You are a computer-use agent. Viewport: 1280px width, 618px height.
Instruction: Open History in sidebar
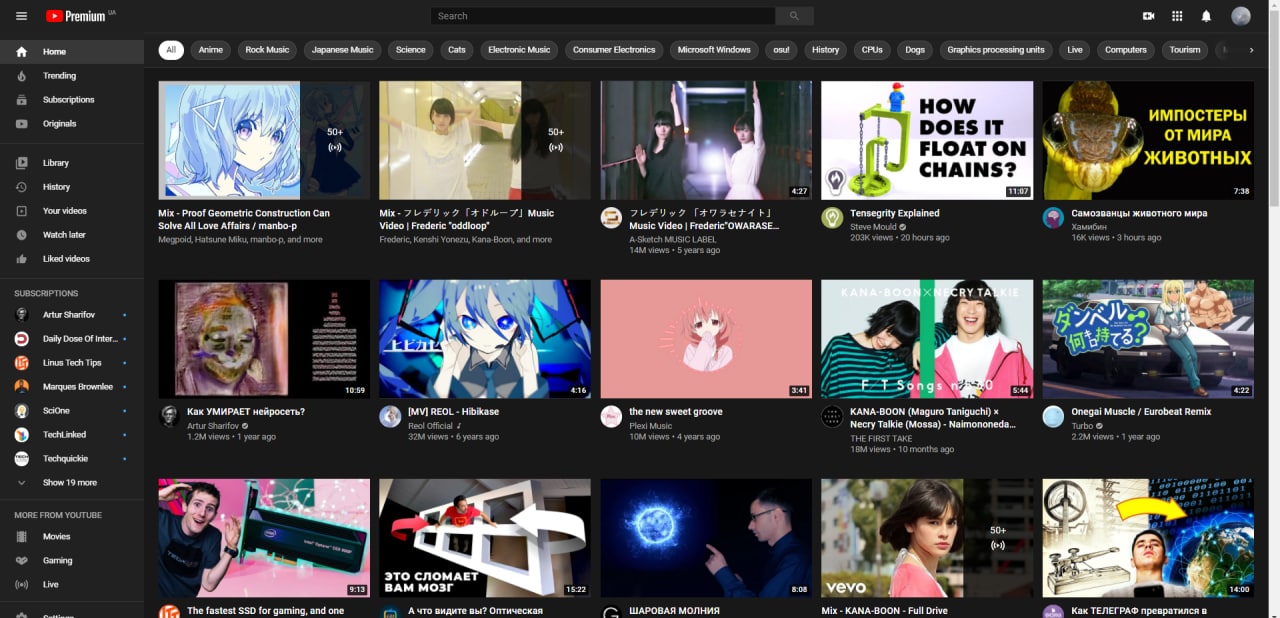pyautogui.click(x=72, y=187)
